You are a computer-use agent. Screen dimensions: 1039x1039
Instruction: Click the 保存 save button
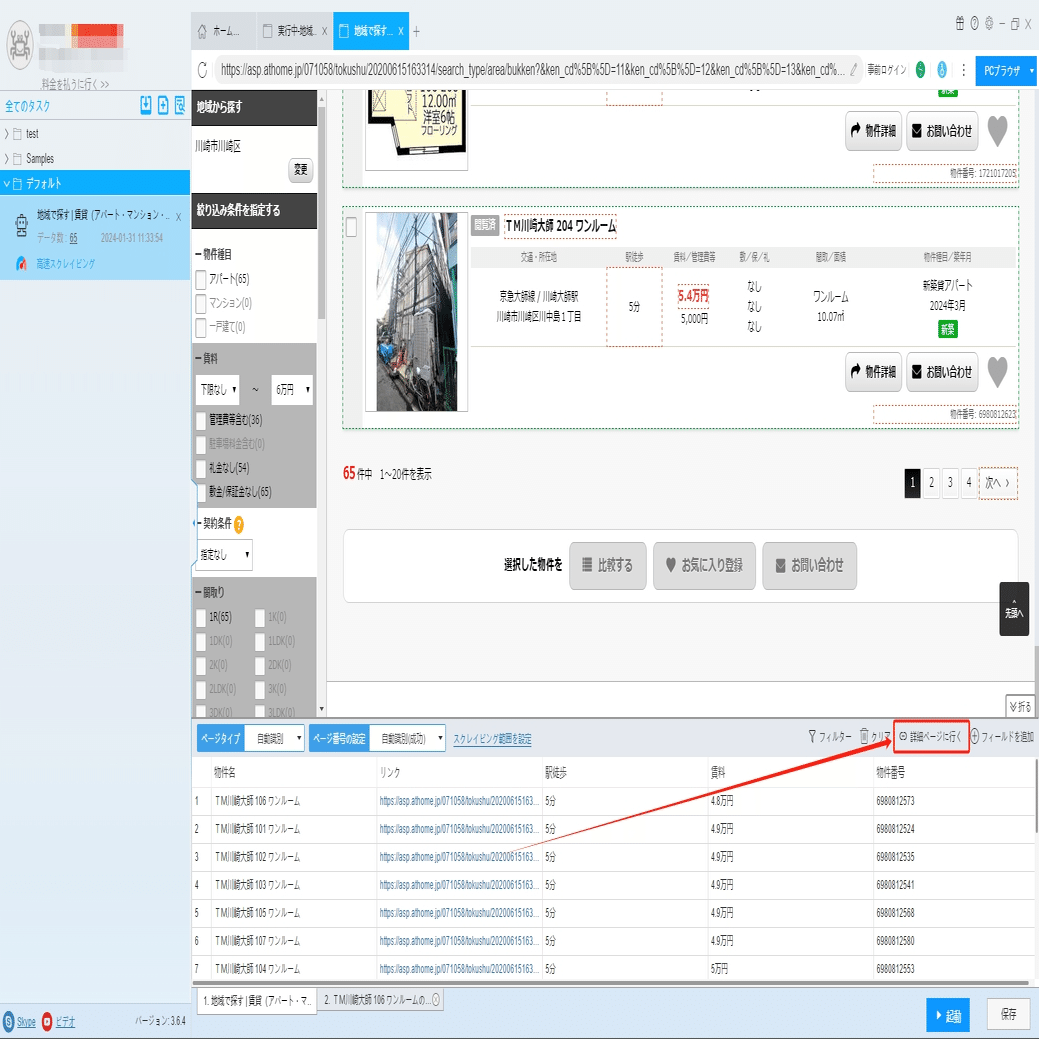tap(1009, 1014)
